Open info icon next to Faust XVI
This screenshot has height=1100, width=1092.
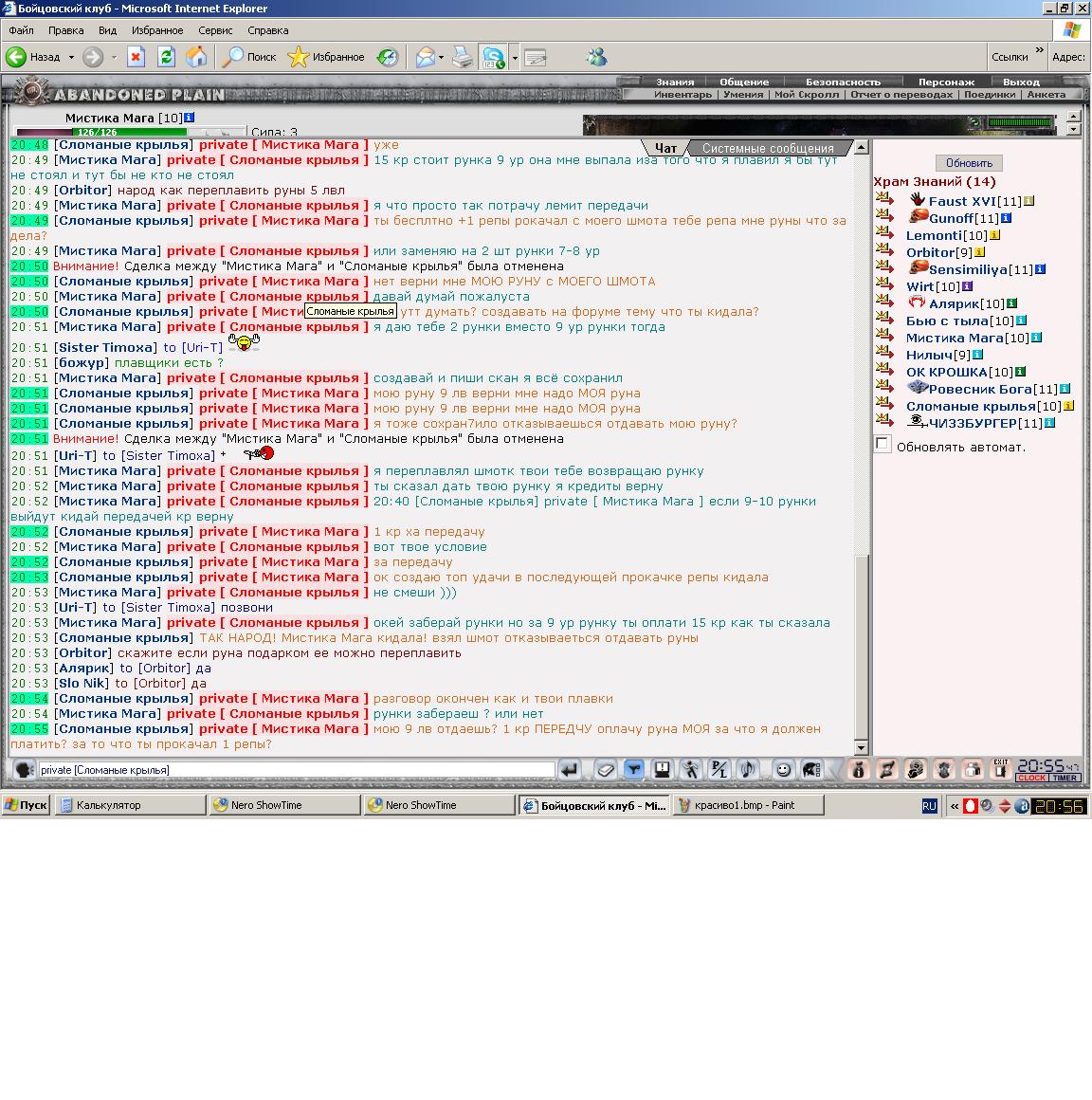(1028, 201)
